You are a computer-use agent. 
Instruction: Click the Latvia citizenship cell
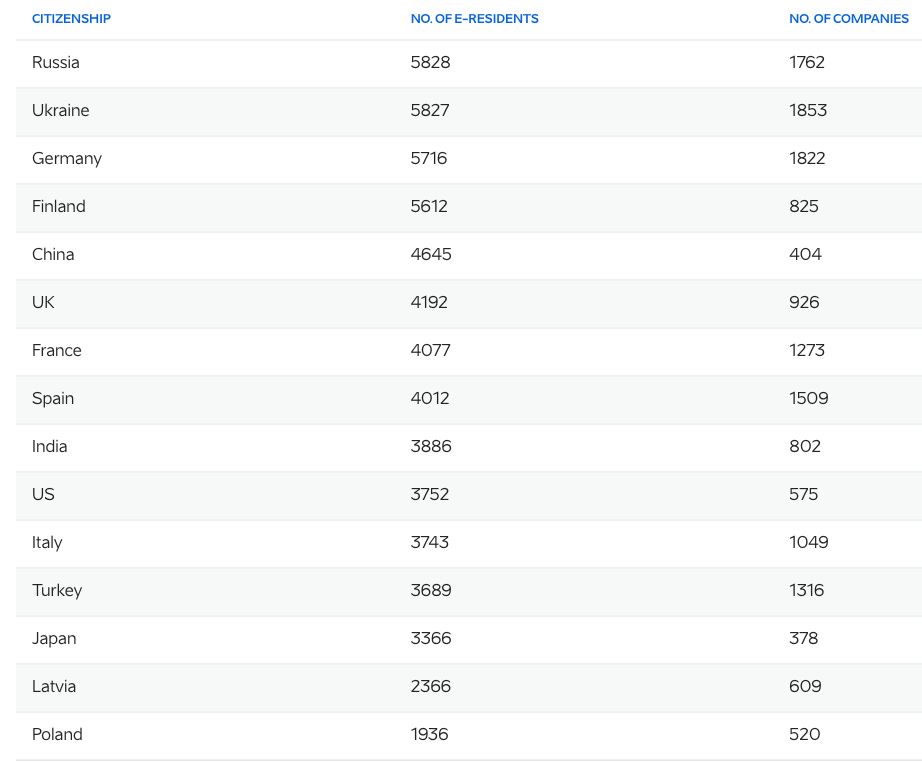[x=54, y=686]
